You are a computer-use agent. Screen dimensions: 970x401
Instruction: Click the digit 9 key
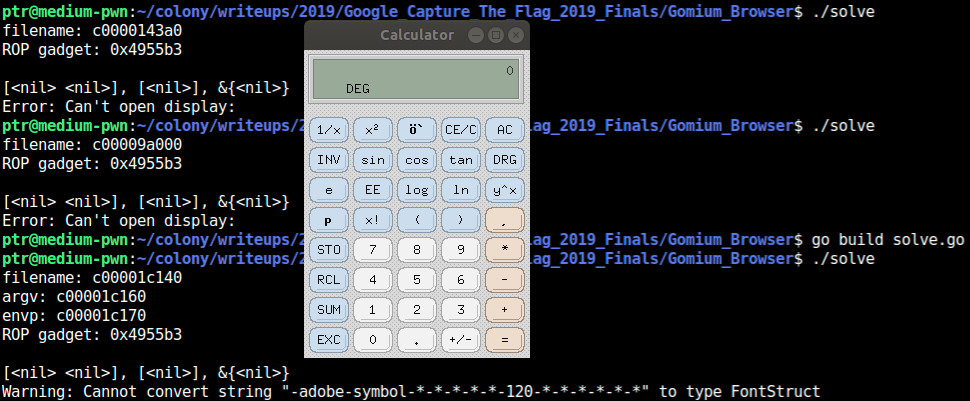pyautogui.click(x=461, y=249)
